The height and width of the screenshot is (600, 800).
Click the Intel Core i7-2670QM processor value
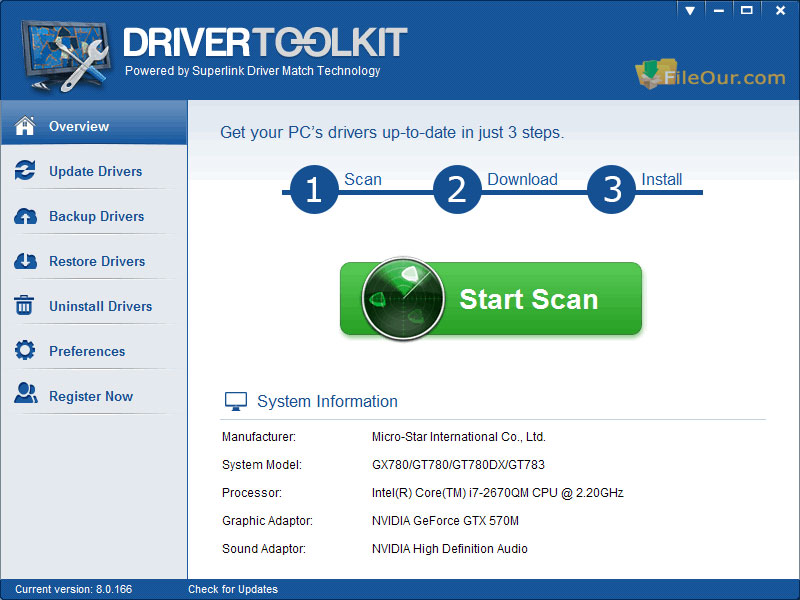497,493
